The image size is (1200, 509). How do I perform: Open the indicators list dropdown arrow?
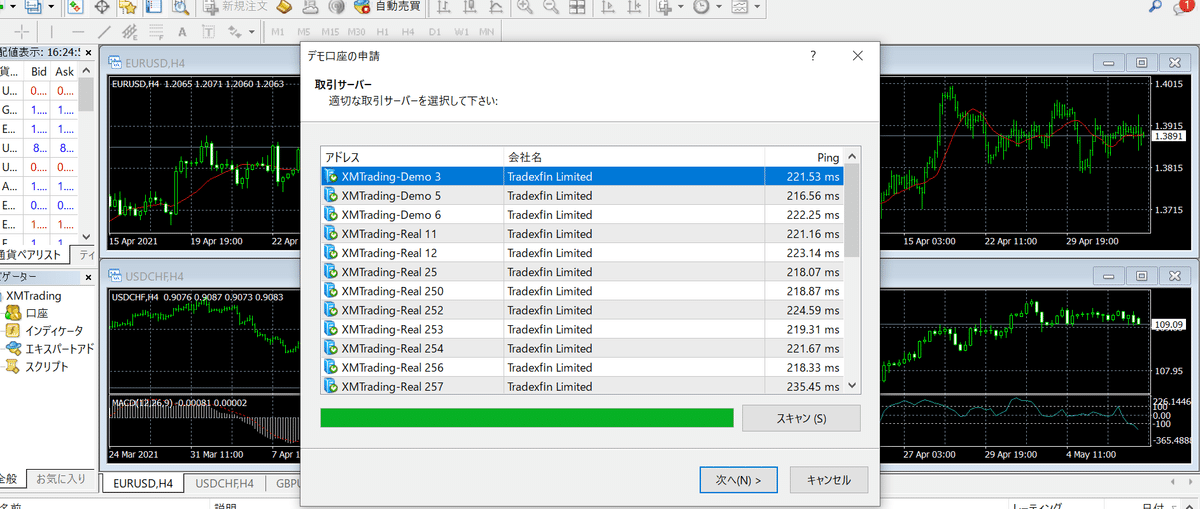(x=680, y=7)
